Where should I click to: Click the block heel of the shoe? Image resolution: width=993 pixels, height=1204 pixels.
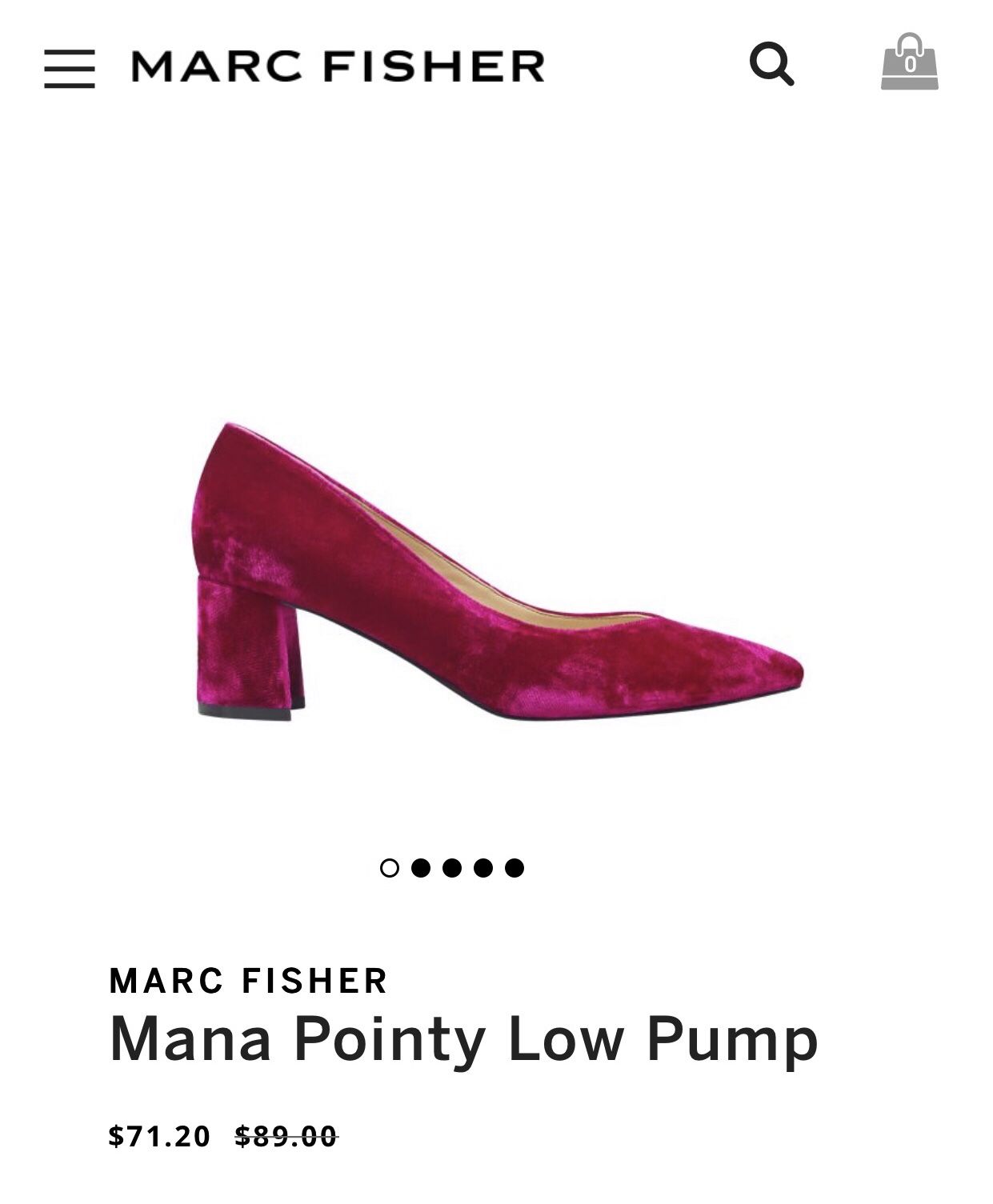tap(250, 646)
